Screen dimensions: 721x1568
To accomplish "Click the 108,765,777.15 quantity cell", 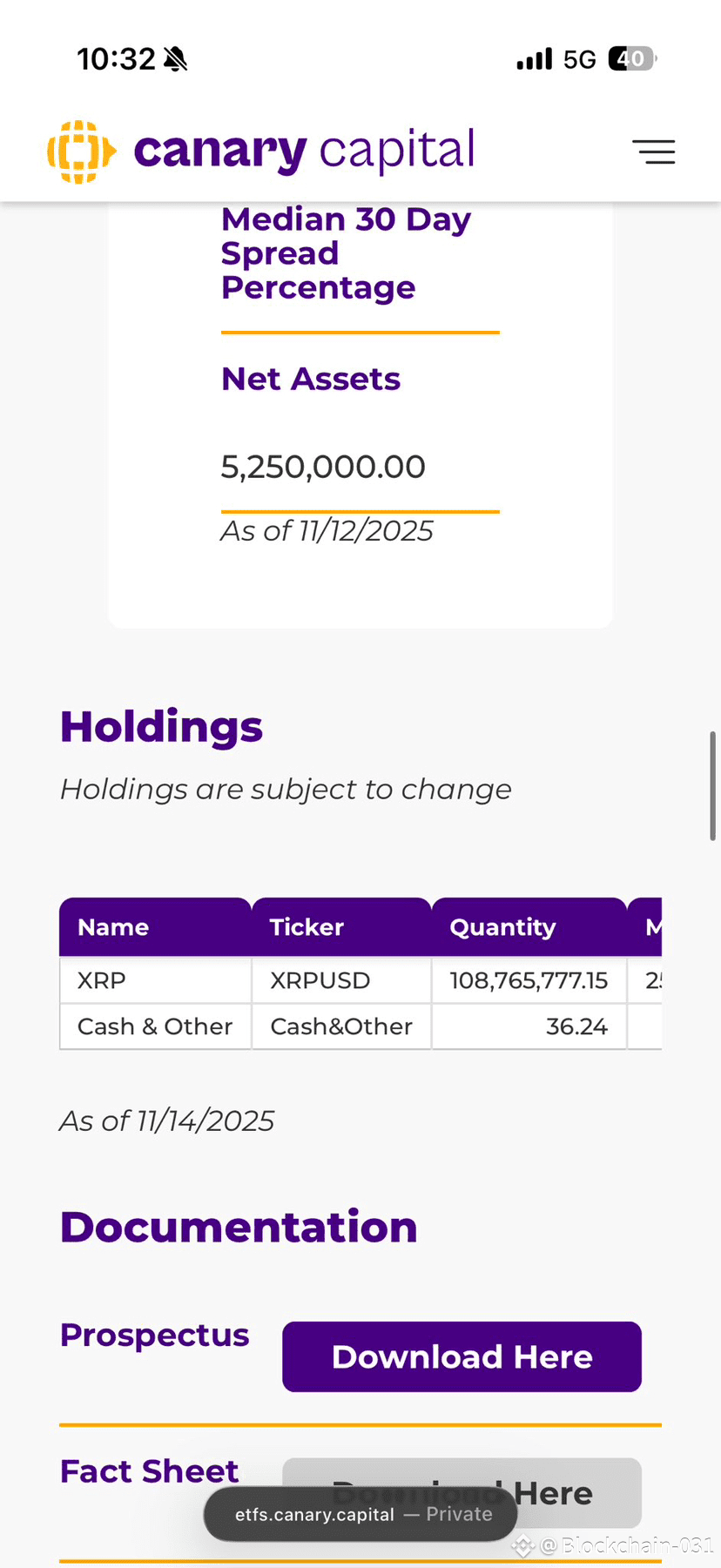I will (529, 980).
